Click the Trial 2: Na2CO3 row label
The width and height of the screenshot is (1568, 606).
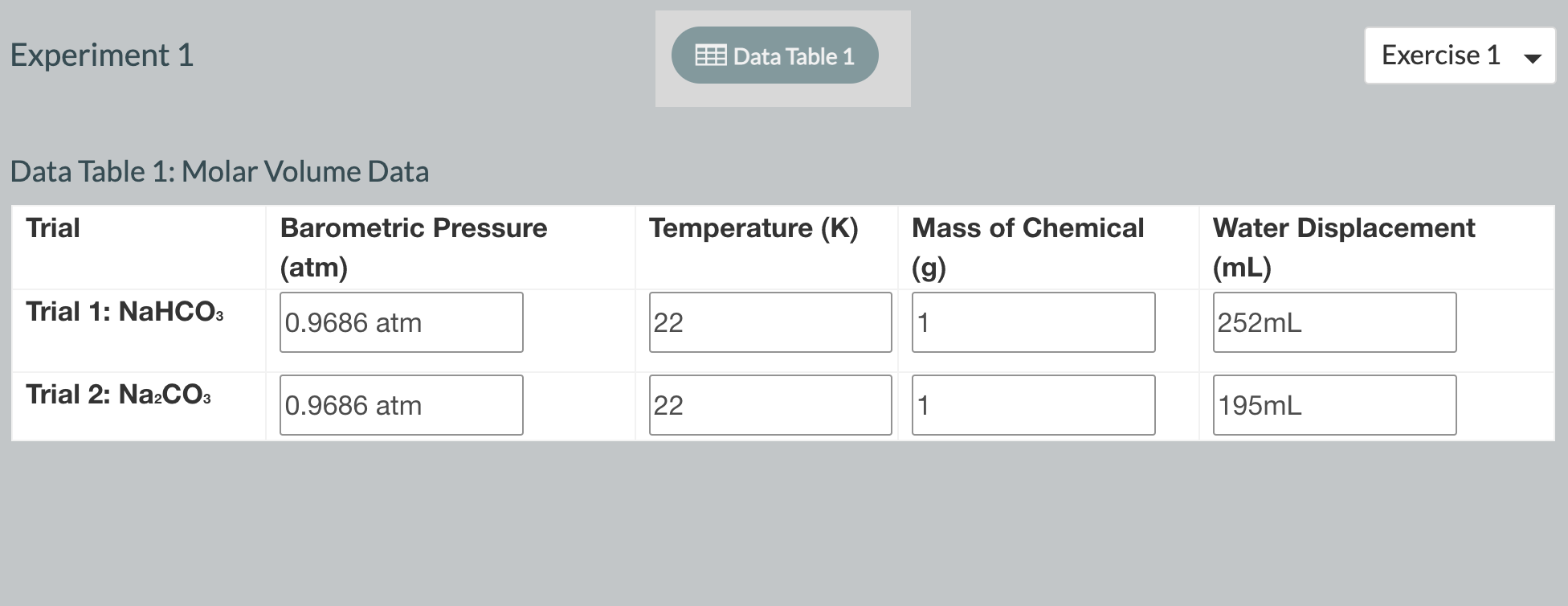(118, 395)
